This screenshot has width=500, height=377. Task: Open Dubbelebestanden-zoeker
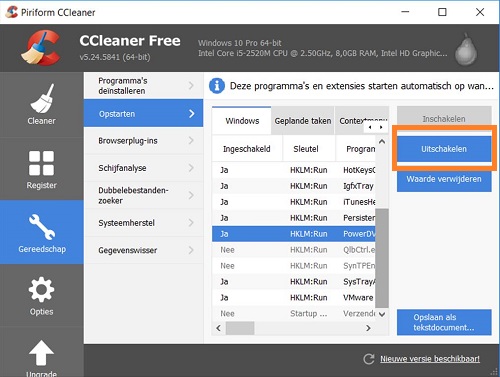[143, 195]
